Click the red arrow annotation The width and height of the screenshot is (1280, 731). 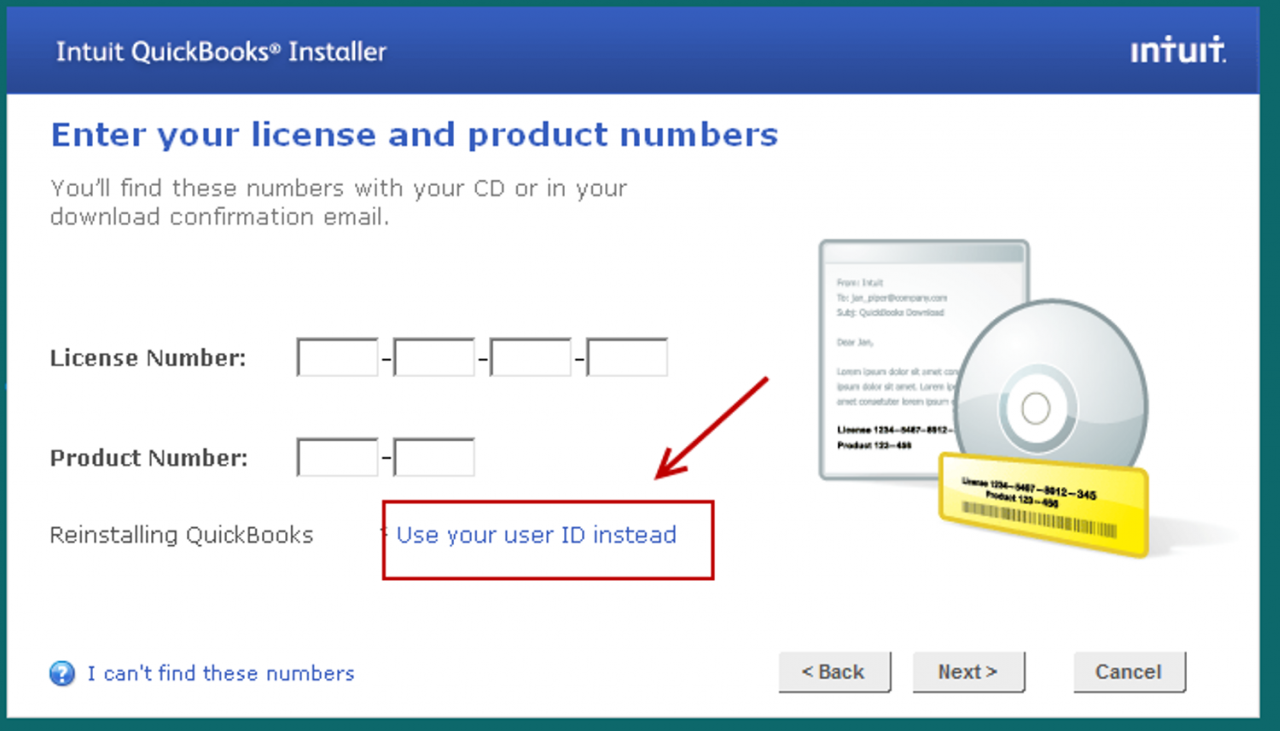coord(711,427)
